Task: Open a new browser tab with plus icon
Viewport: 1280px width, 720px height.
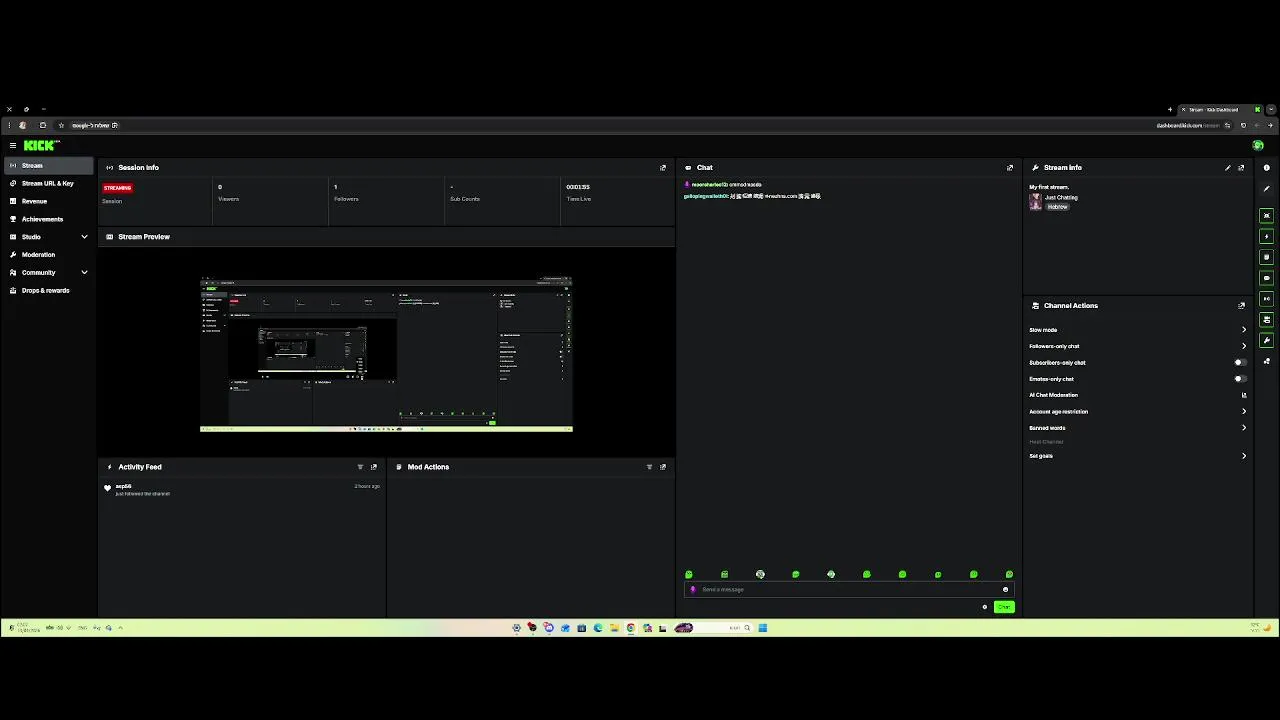Action: 1169,110
